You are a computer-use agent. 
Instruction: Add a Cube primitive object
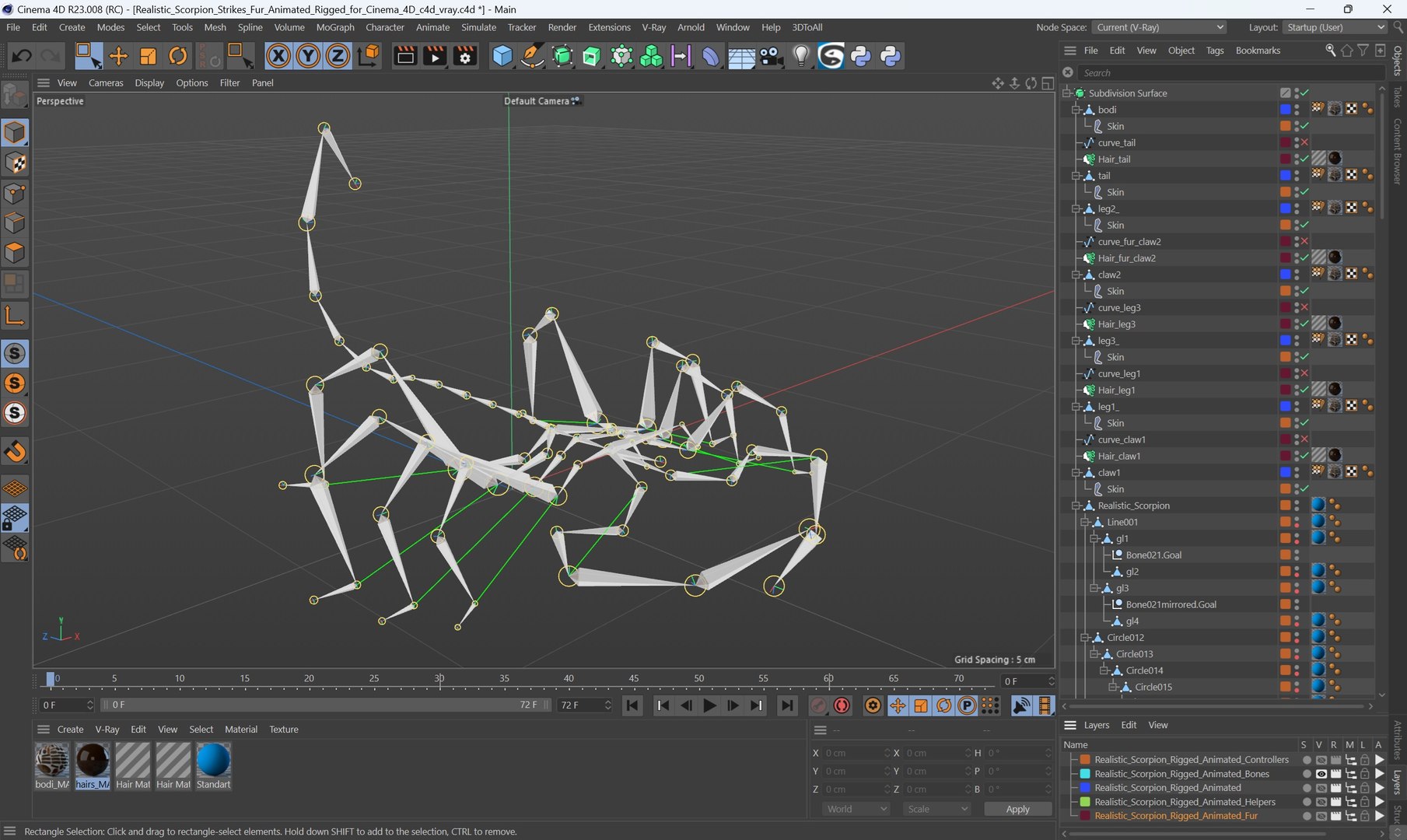502,56
